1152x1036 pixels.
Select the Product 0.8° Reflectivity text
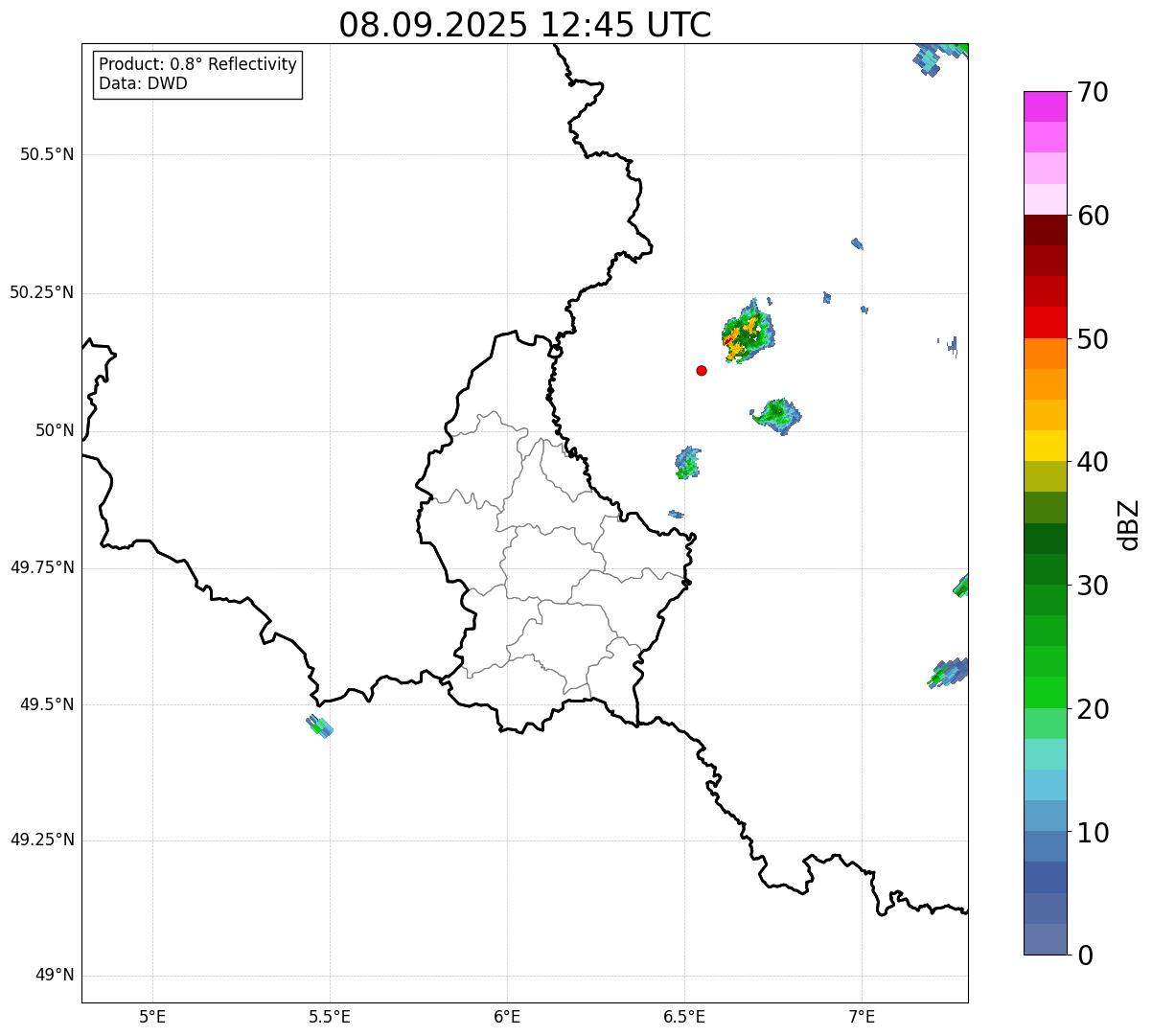point(197,64)
